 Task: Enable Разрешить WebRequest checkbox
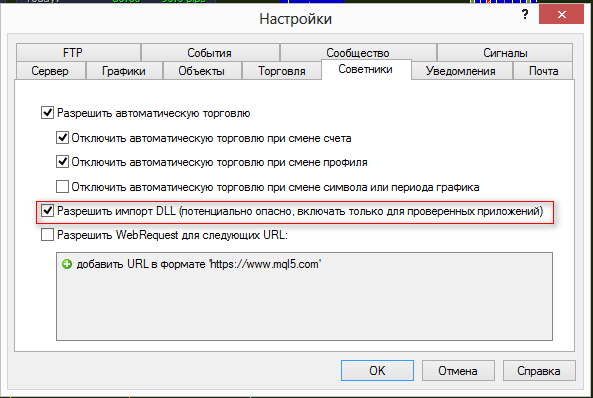(x=47, y=235)
